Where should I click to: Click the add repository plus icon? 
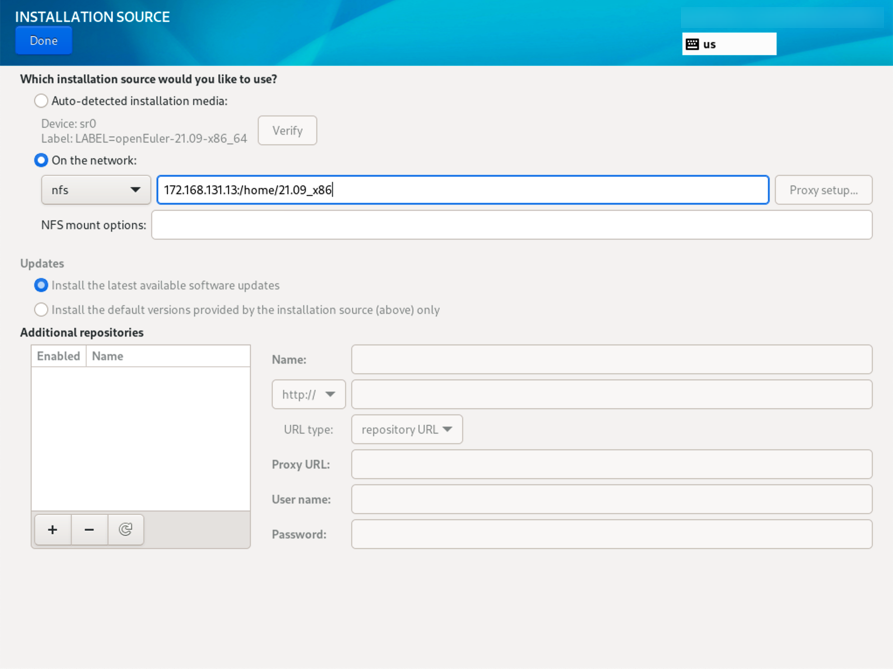pos(53,530)
